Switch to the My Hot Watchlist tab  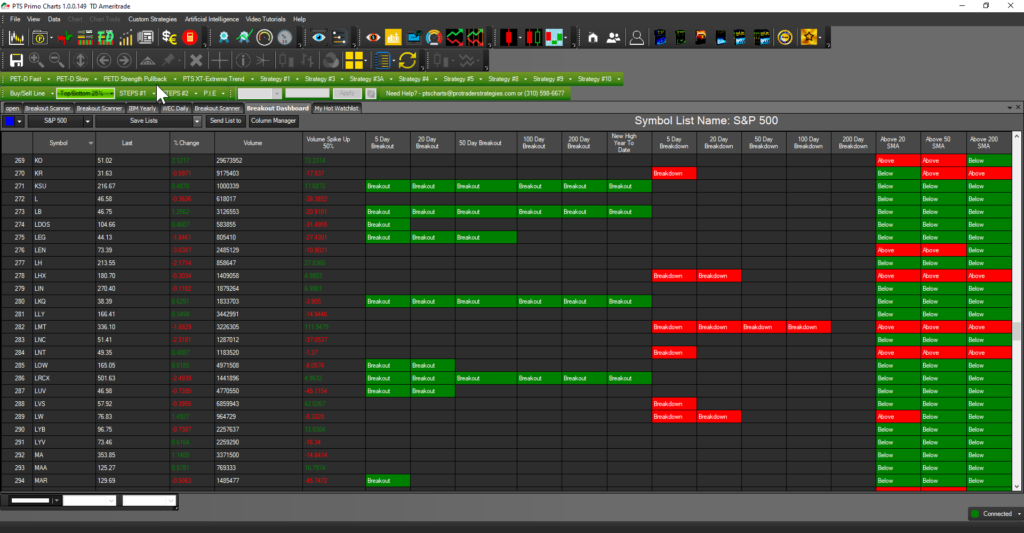pyautogui.click(x=336, y=107)
